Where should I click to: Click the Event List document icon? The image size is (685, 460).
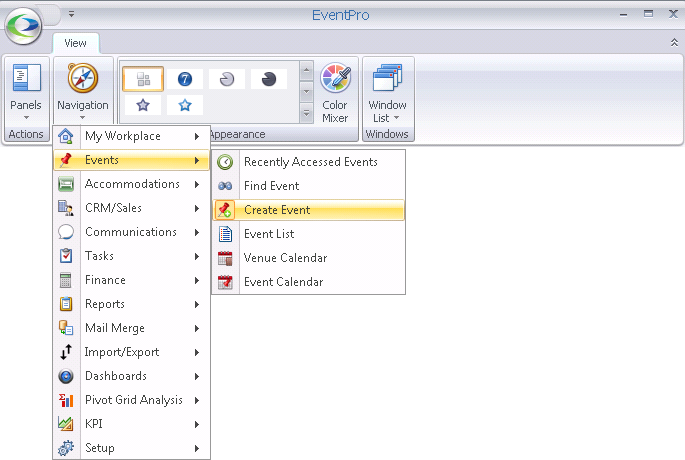[x=225, y=234]
